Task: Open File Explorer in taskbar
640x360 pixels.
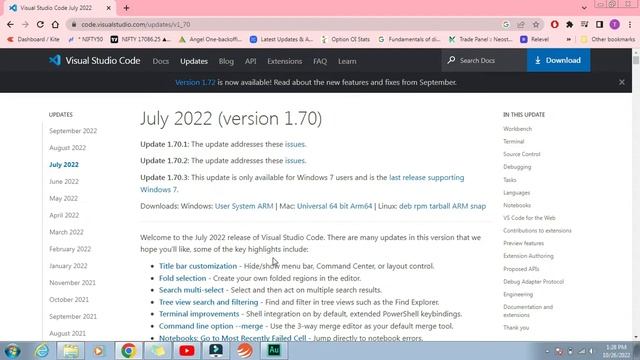Action: (x=71, y=351)
